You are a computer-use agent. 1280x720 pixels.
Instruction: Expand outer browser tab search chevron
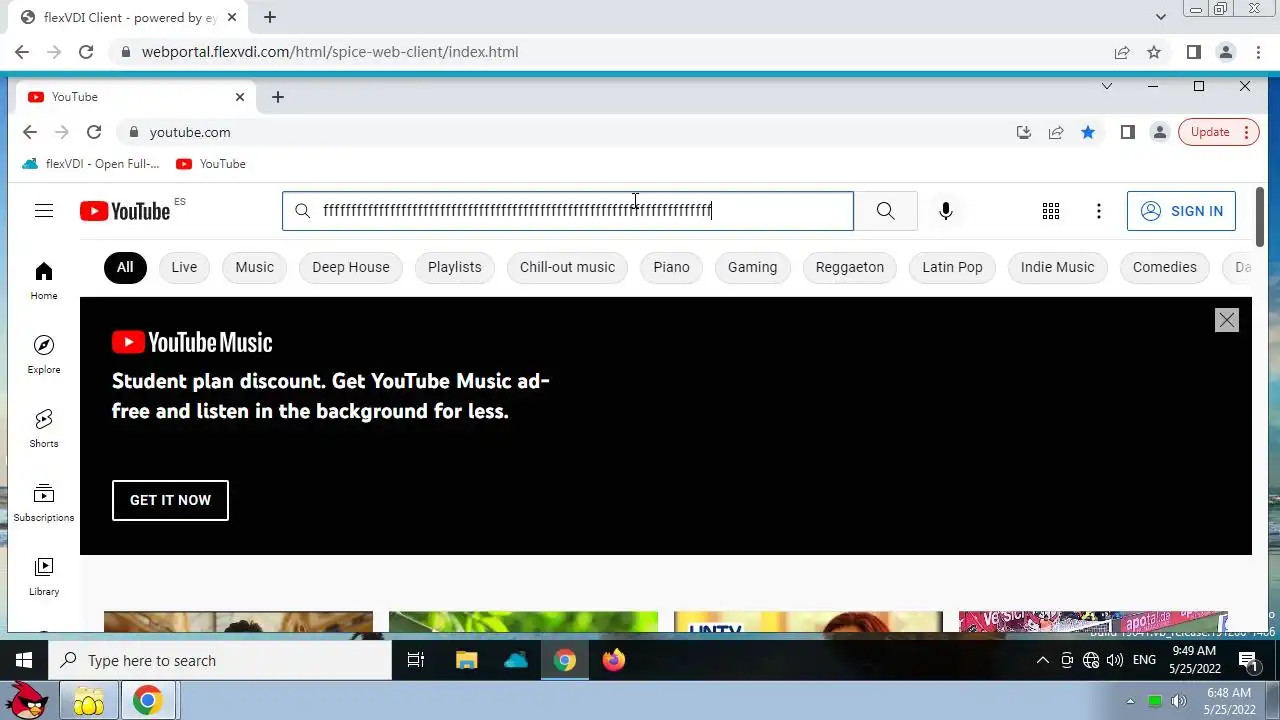coord(1160,17)
